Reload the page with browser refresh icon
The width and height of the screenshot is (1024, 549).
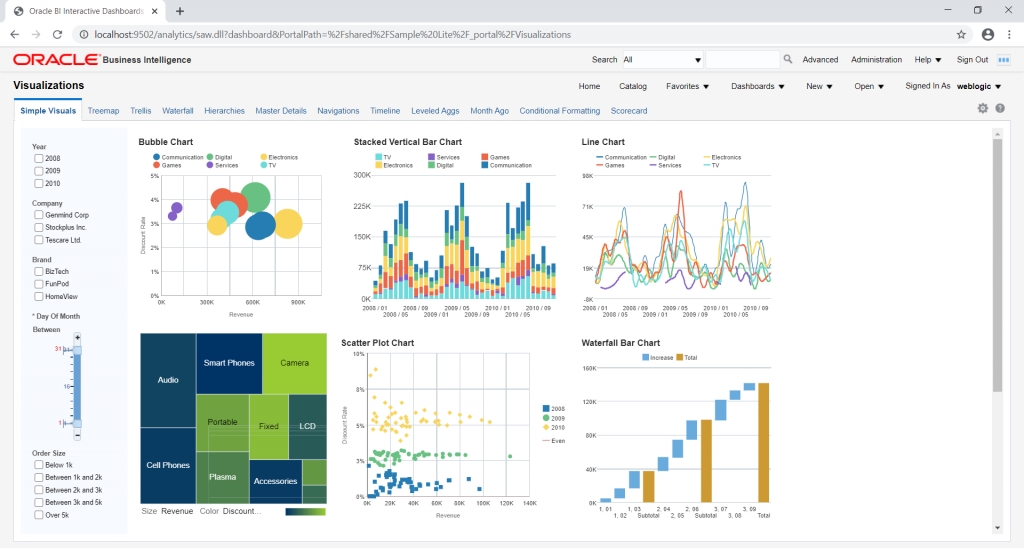57,35
